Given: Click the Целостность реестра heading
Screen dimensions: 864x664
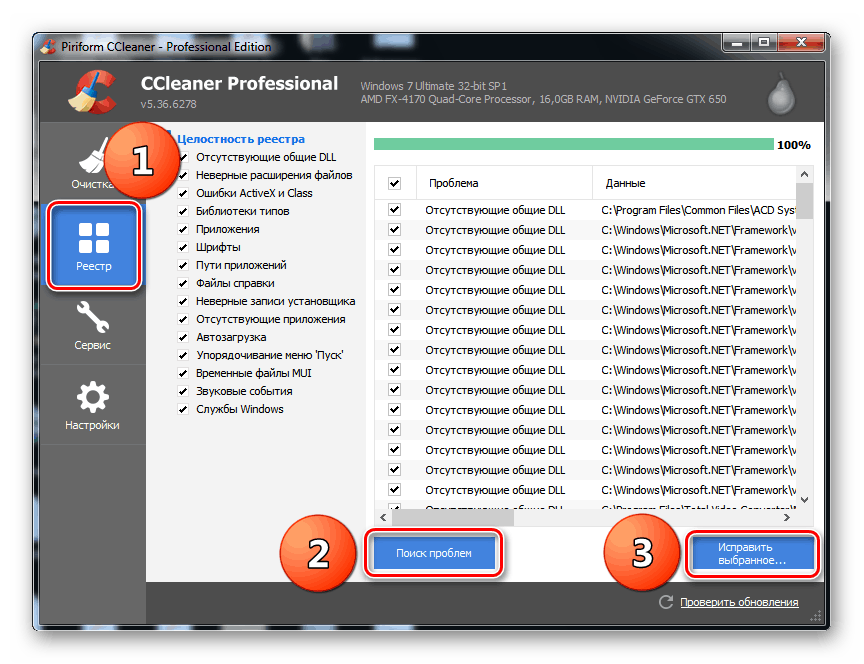Looking at the screenshot, I should click(x=241, y=139).
